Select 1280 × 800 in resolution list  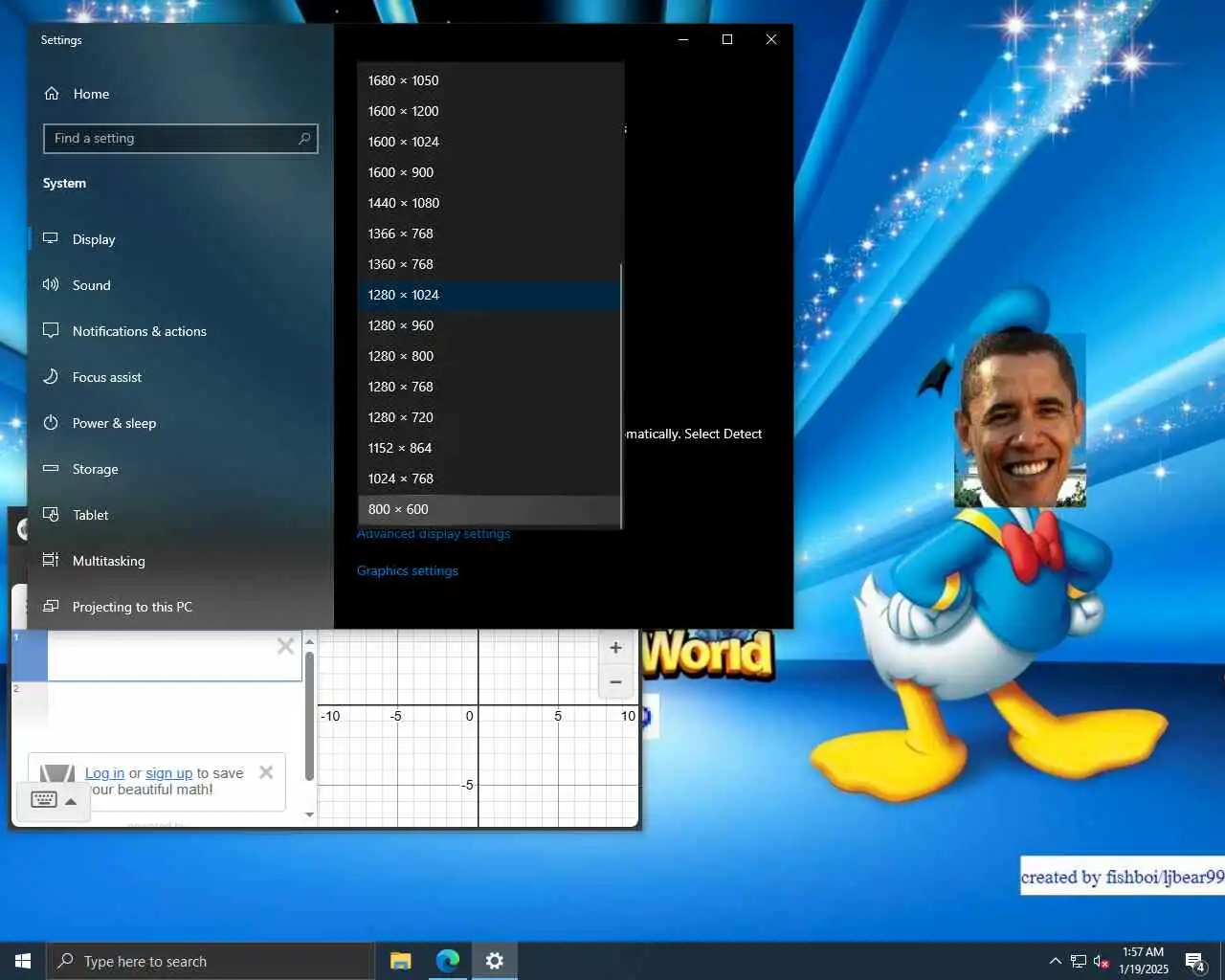(x=490, y=356)
